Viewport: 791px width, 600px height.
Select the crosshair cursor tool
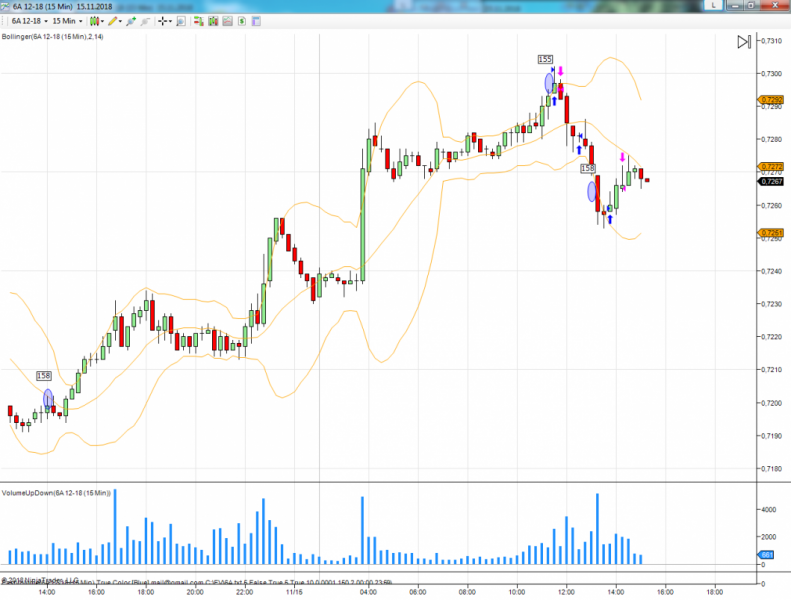point(162,21)
